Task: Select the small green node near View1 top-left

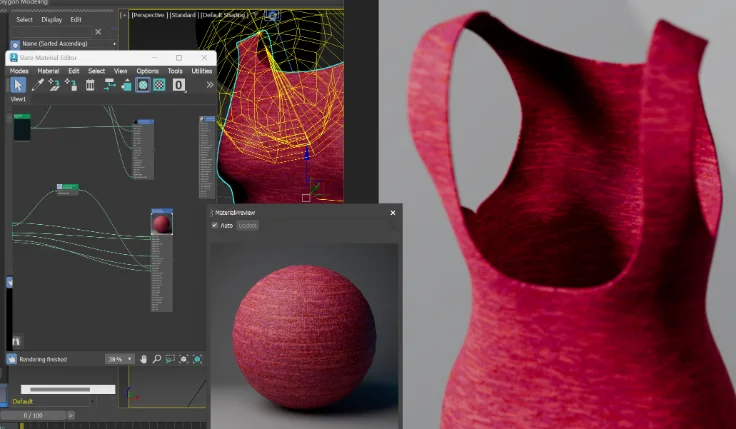Action: pos(22,127)
